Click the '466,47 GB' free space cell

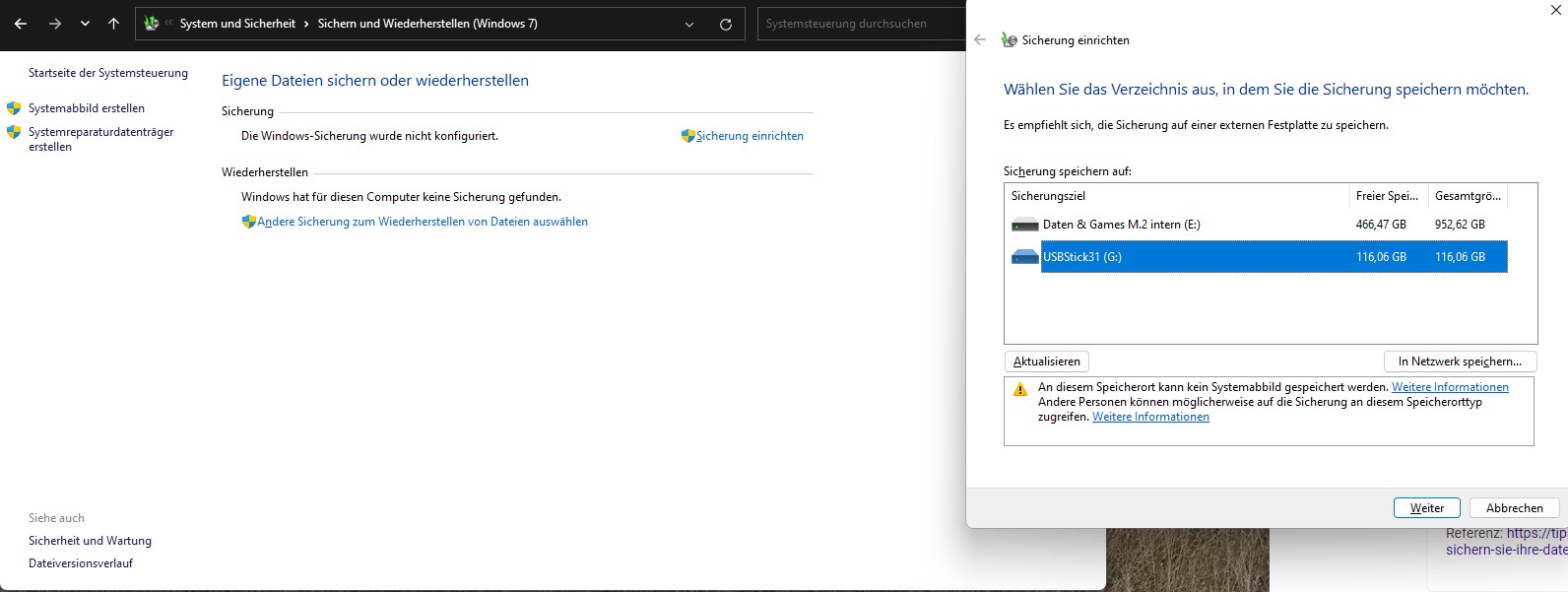click(x=1381, y=225)
